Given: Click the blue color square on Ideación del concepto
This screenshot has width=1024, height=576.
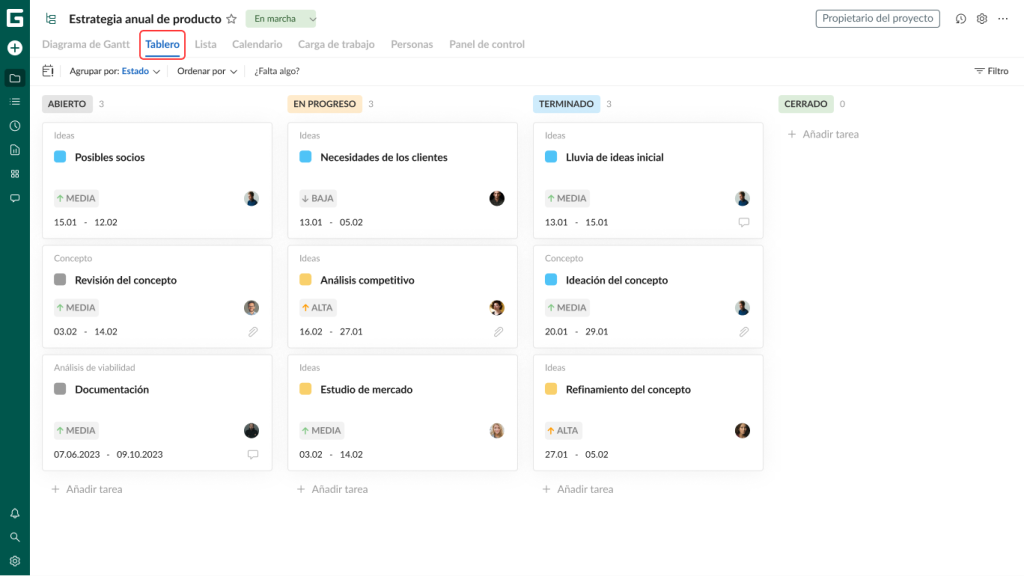Looking at the screenshot, I should click(x=551, y=280).
